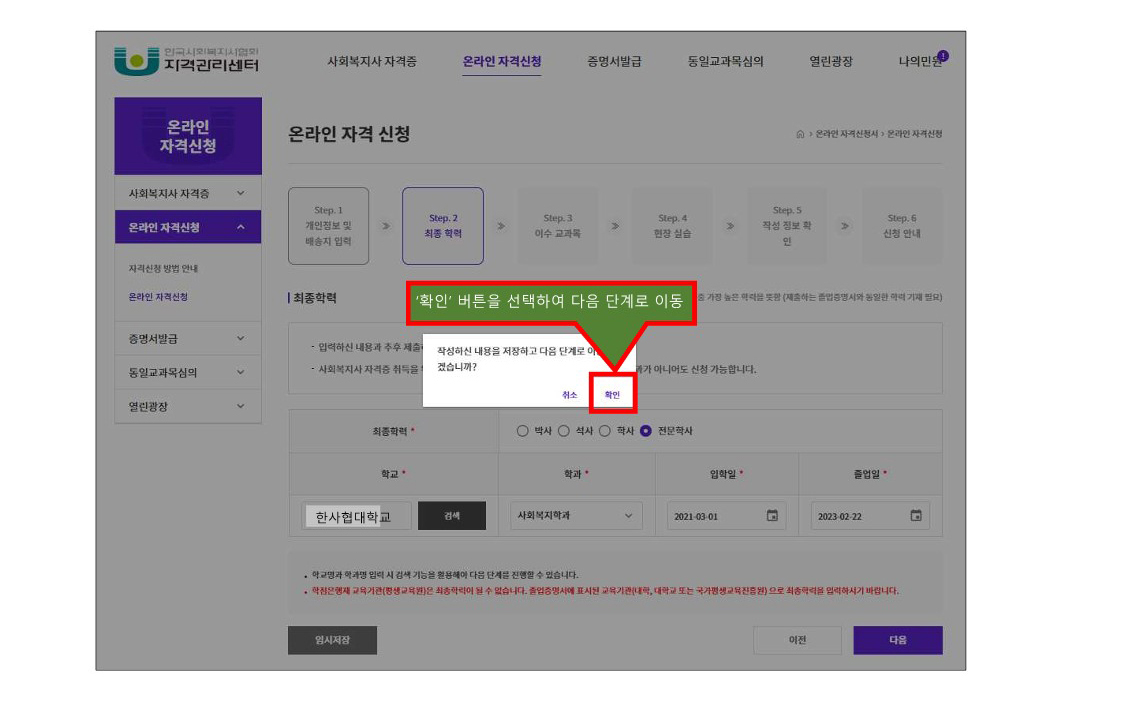The width and height of the screenshot is (1123, 701).
Task: Expand 증명서발급 in the sidebar
Action: [x=188, y=339]
